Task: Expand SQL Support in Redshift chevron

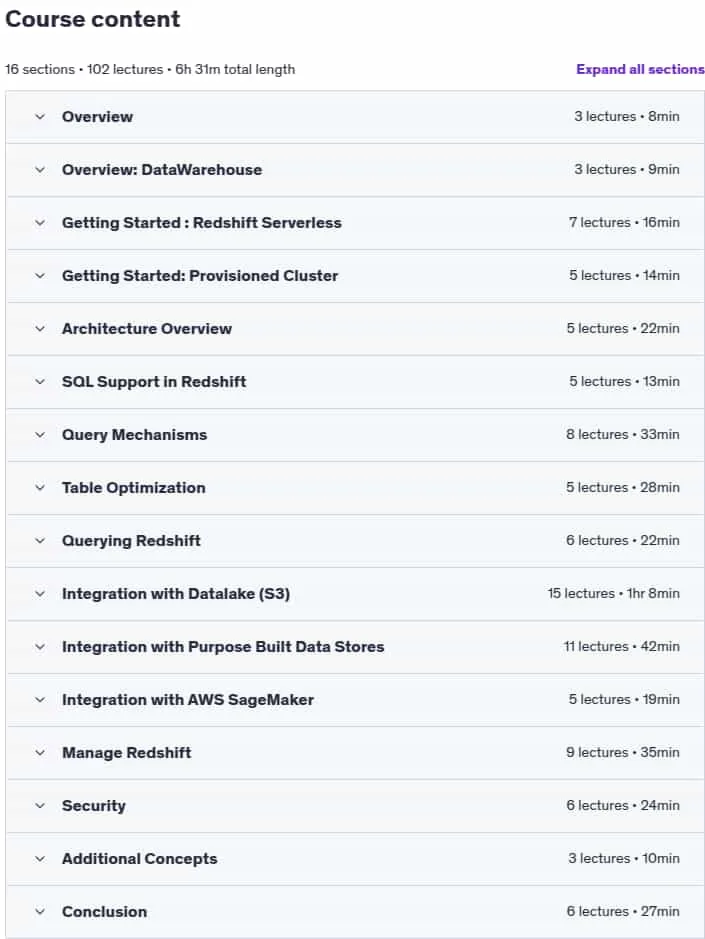Action: pos(40,382)
